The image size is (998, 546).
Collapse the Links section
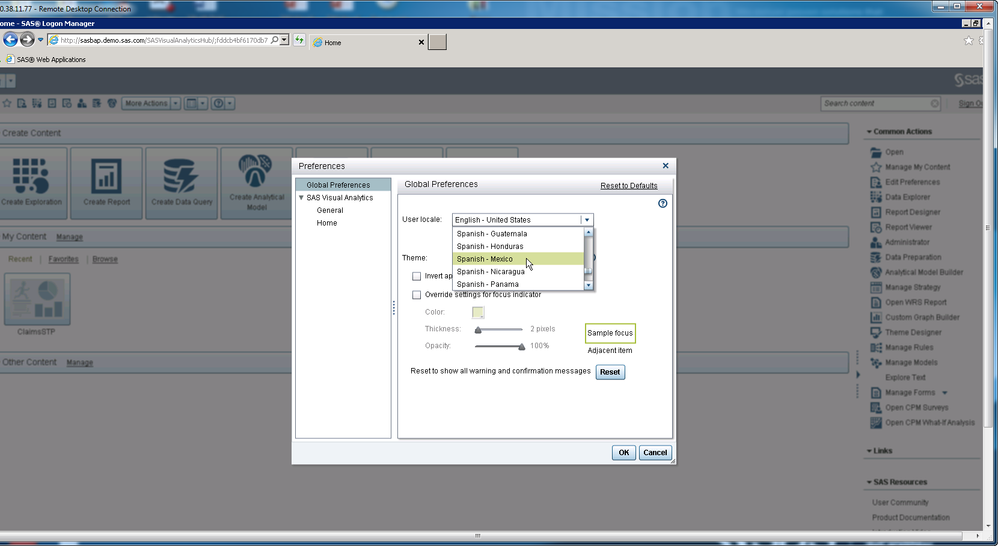pos(869,451)
